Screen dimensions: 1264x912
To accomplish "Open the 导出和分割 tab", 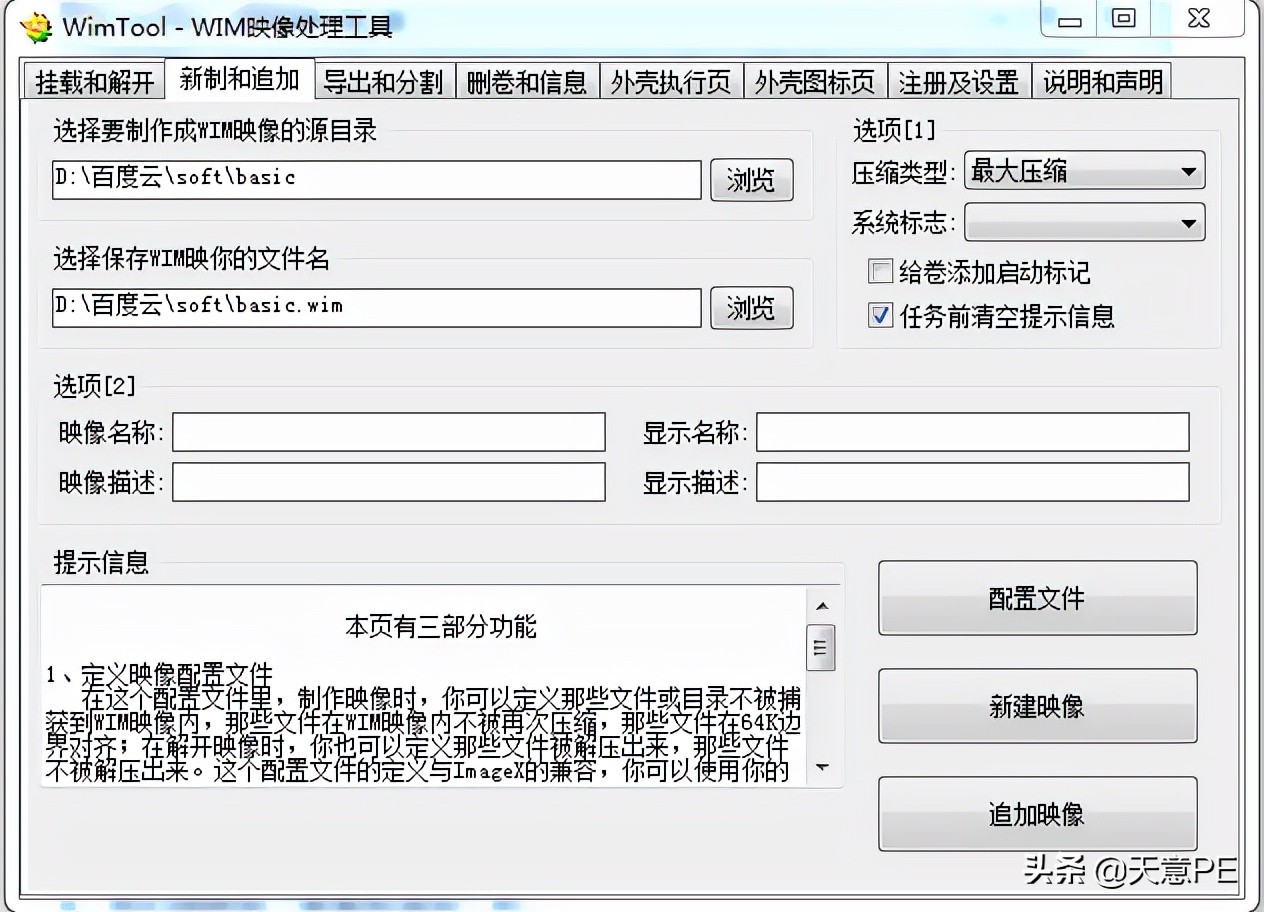I will point(384,80).
